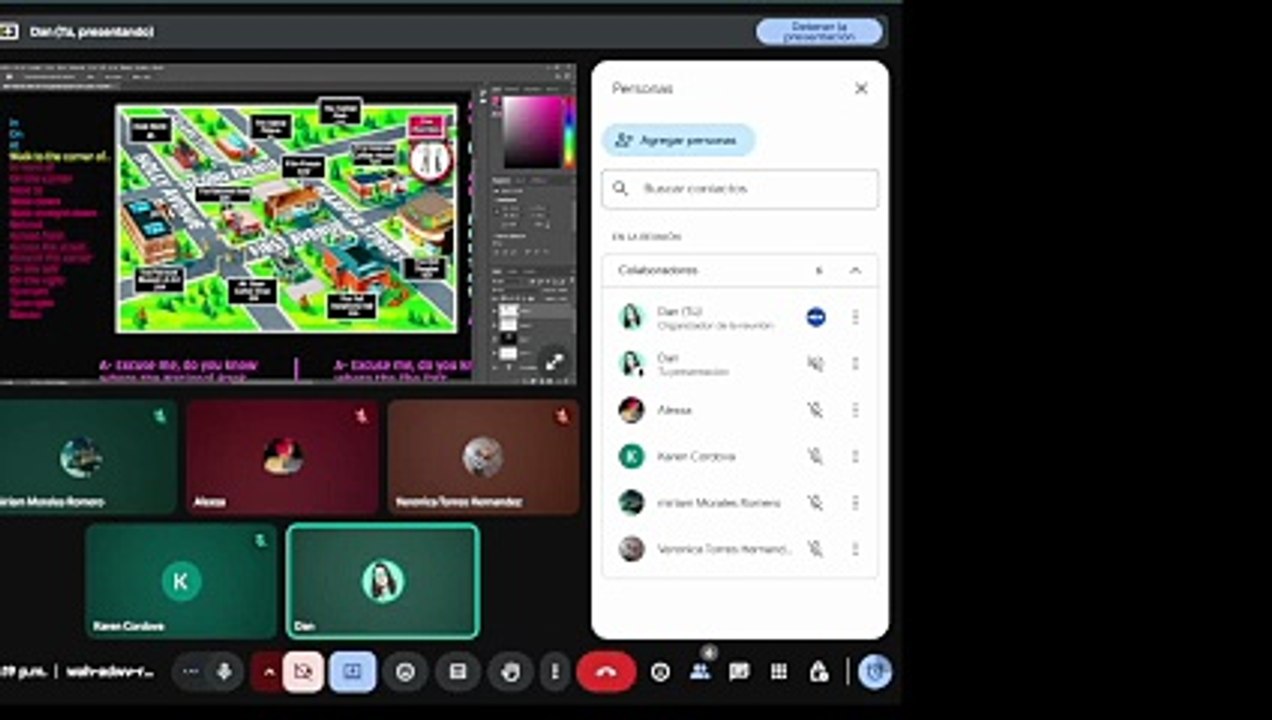
Task: Click Detener la presentación button
Action: (819, 31)
